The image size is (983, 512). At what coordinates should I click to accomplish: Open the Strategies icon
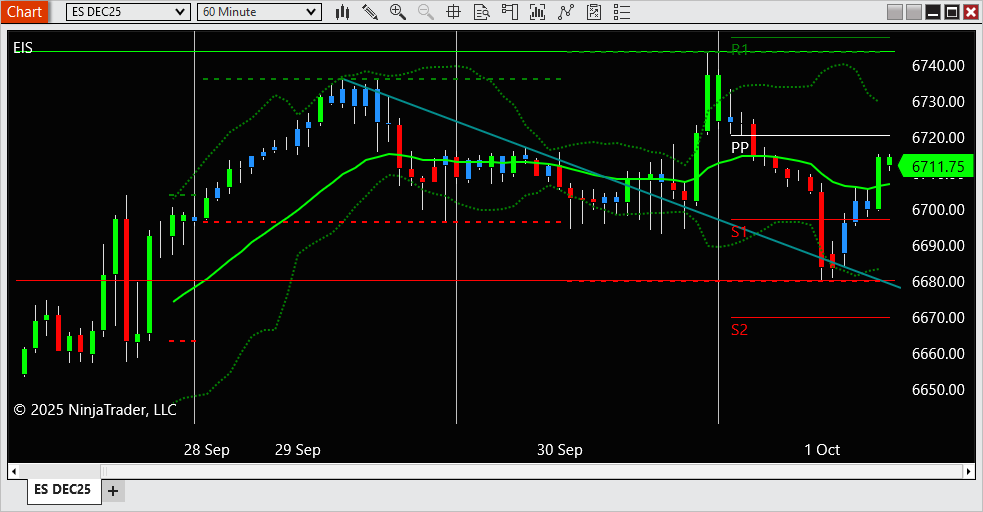[x=594, y=12]
